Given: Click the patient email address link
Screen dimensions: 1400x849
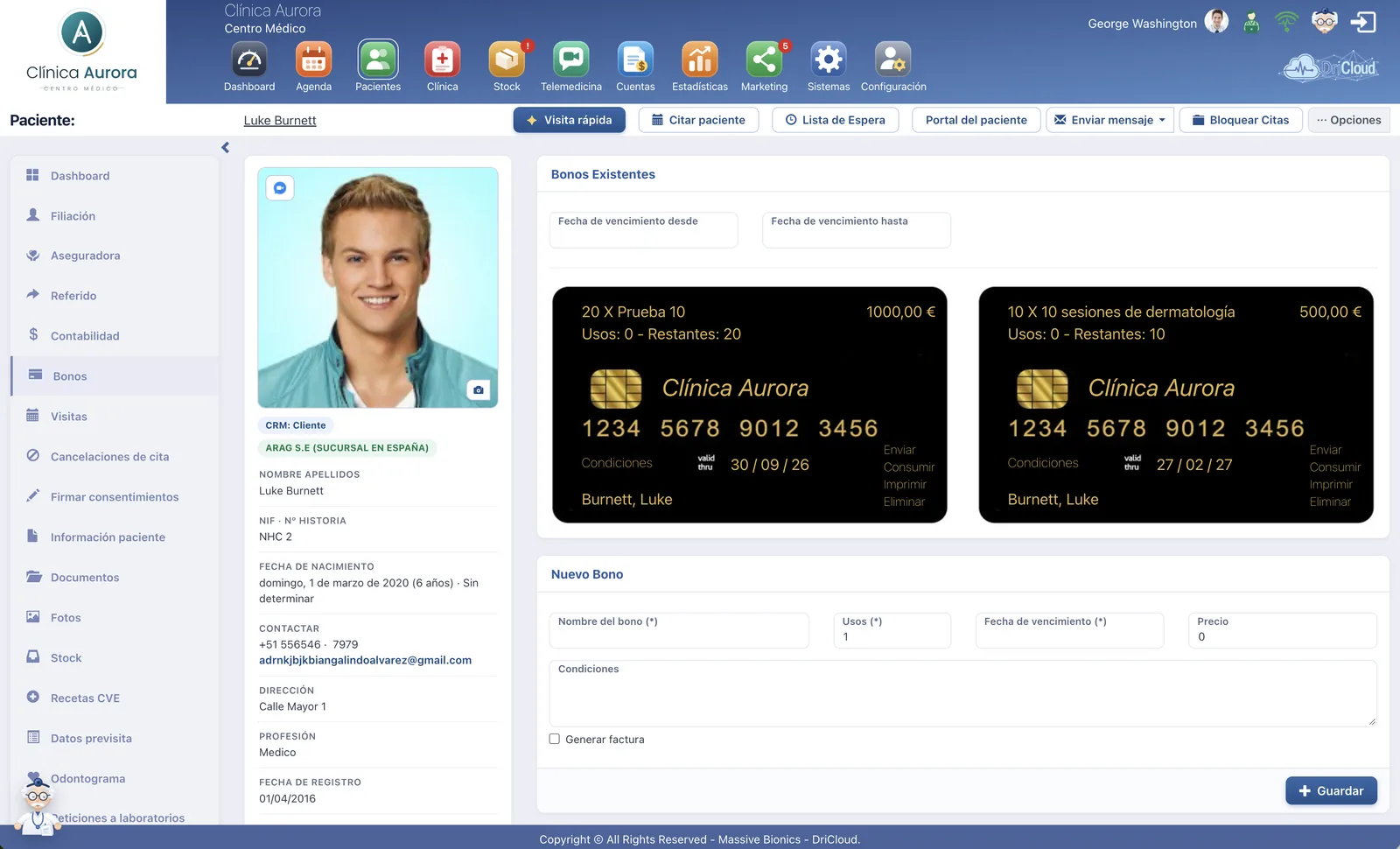Looking at the screenshot, I should (365, 660).
